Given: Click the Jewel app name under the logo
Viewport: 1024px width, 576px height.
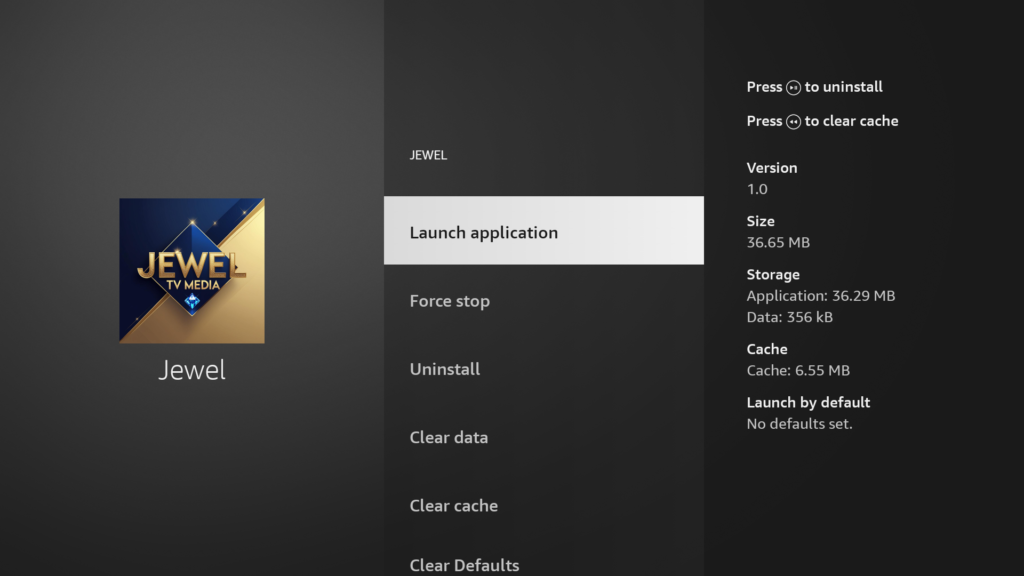Looking at the screenshot, I should 192,370.
